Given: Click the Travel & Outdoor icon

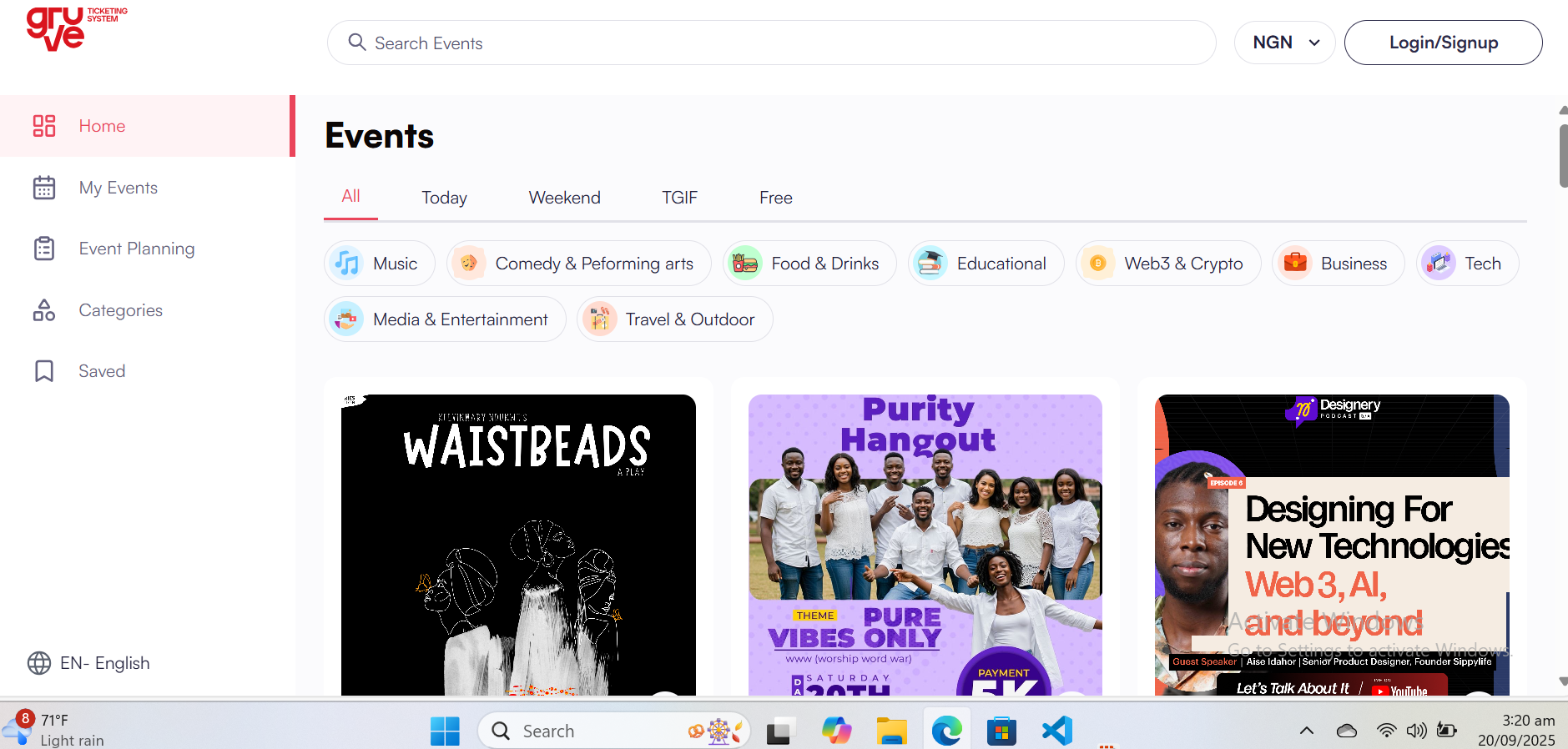Looking at the screenshot, I should pos(599,319).
